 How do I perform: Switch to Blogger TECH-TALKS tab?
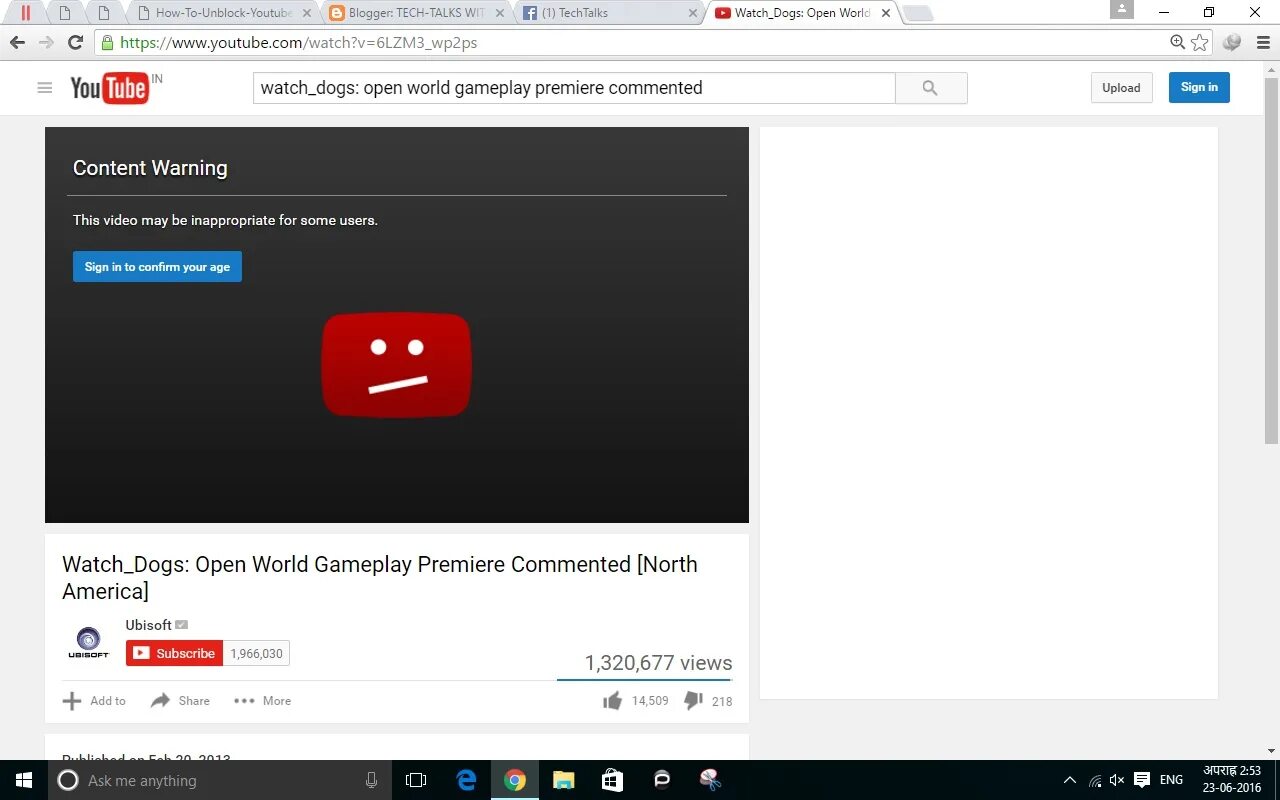pyautogui.click(x=417, y=13)
